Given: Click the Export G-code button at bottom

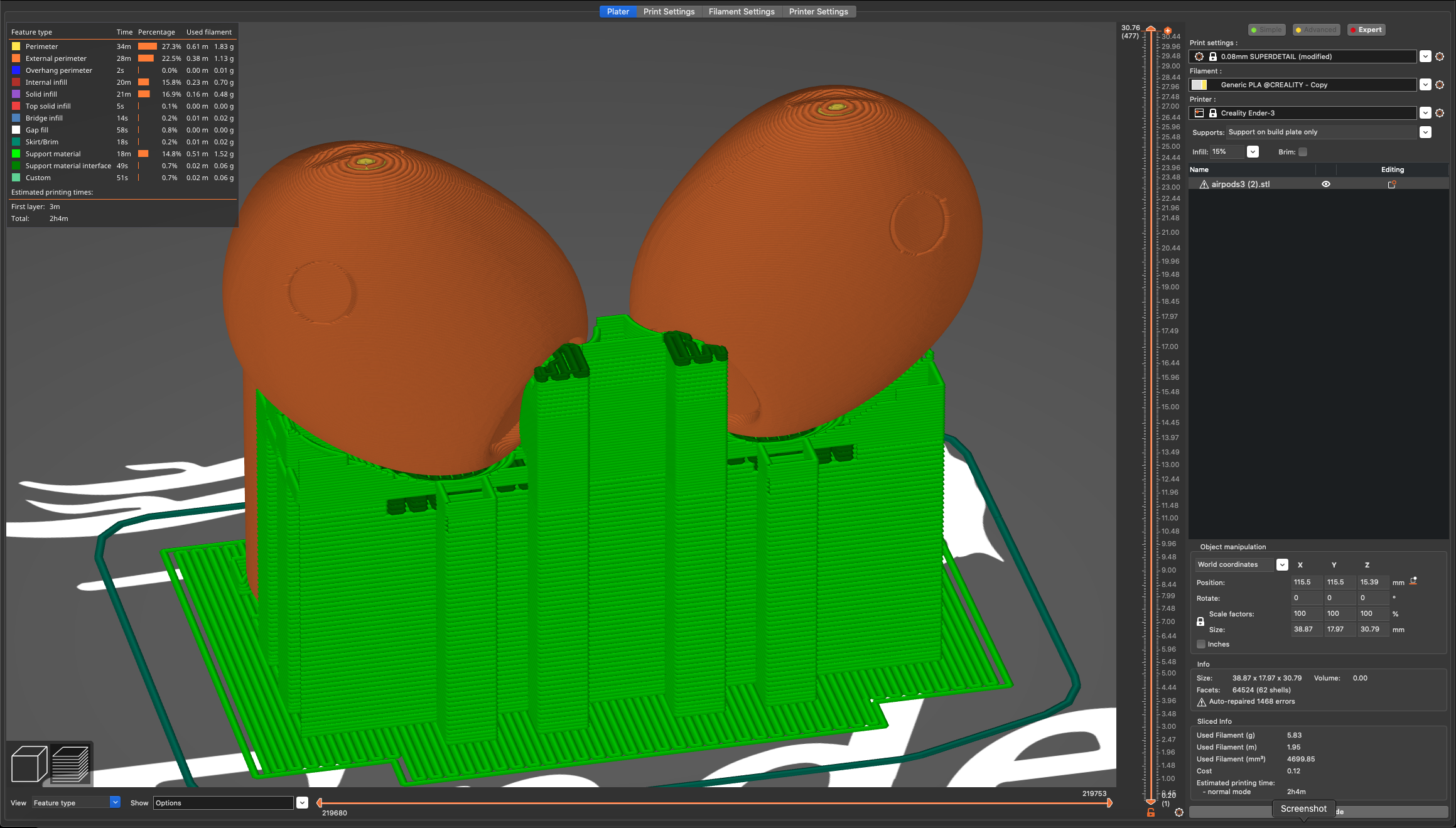Looking at the screenshot, I should (1318, 812).
